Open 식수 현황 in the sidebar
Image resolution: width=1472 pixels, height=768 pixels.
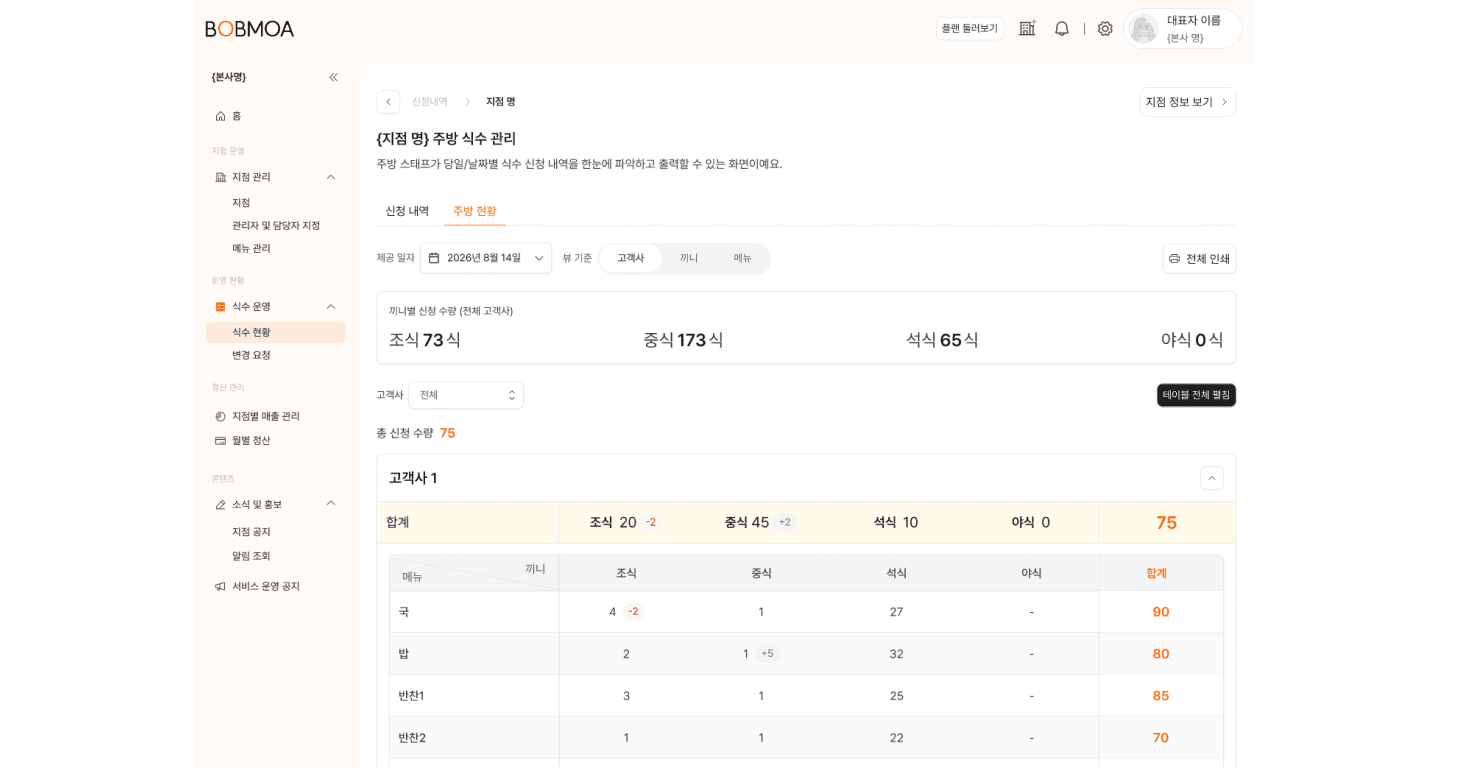(x=276, y=332)
